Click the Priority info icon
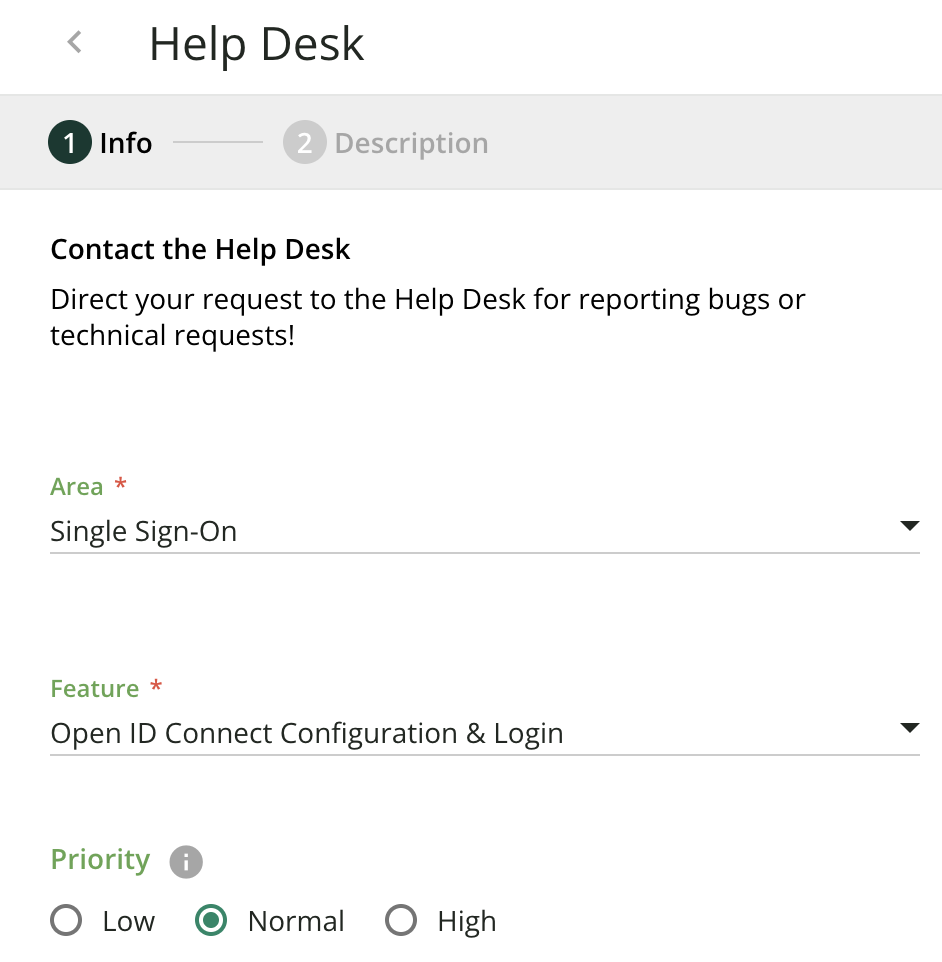The width and height of the screenshot is (942, 962). 186,861
